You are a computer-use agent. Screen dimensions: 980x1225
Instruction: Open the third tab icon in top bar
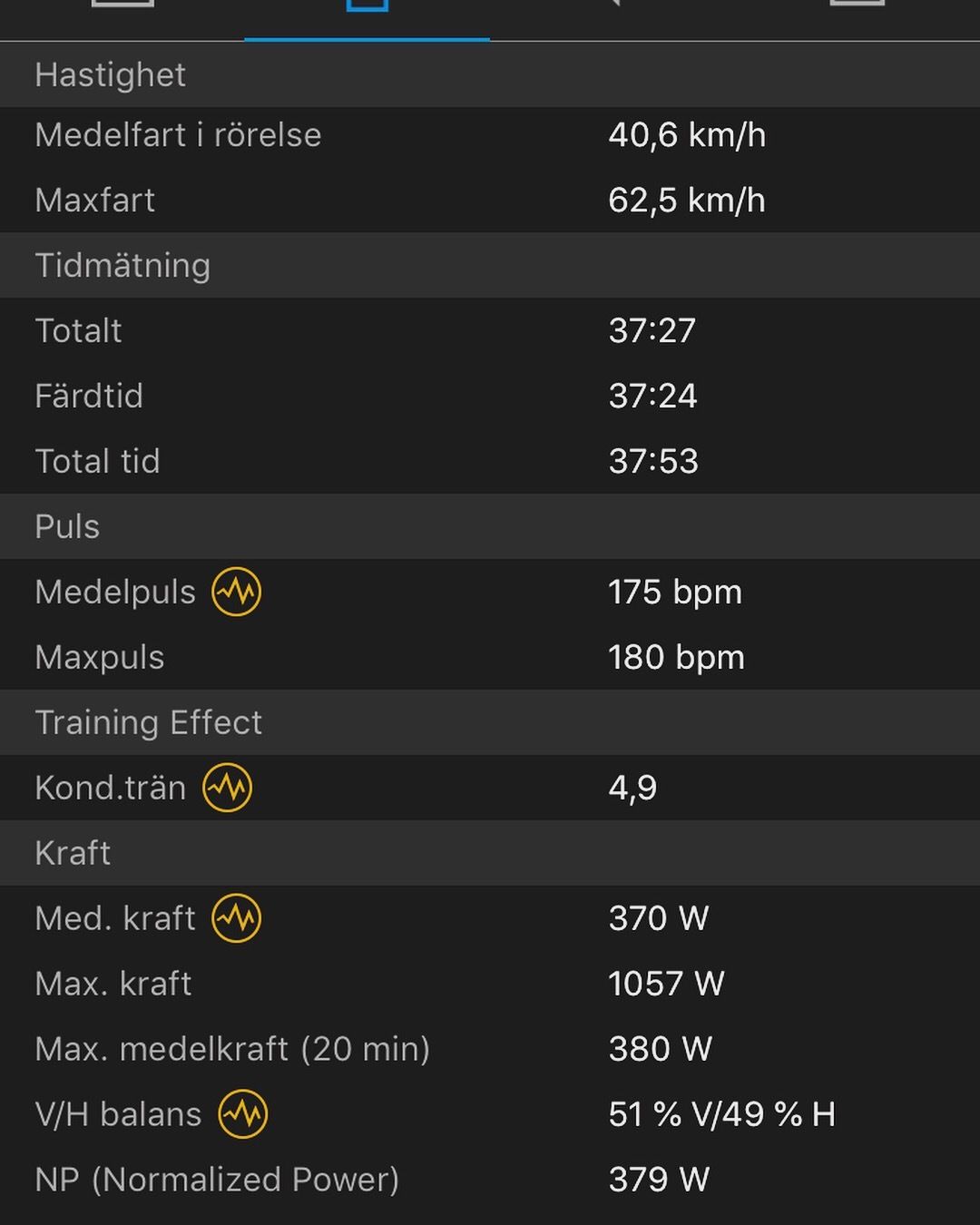click(x=612, y=7)
